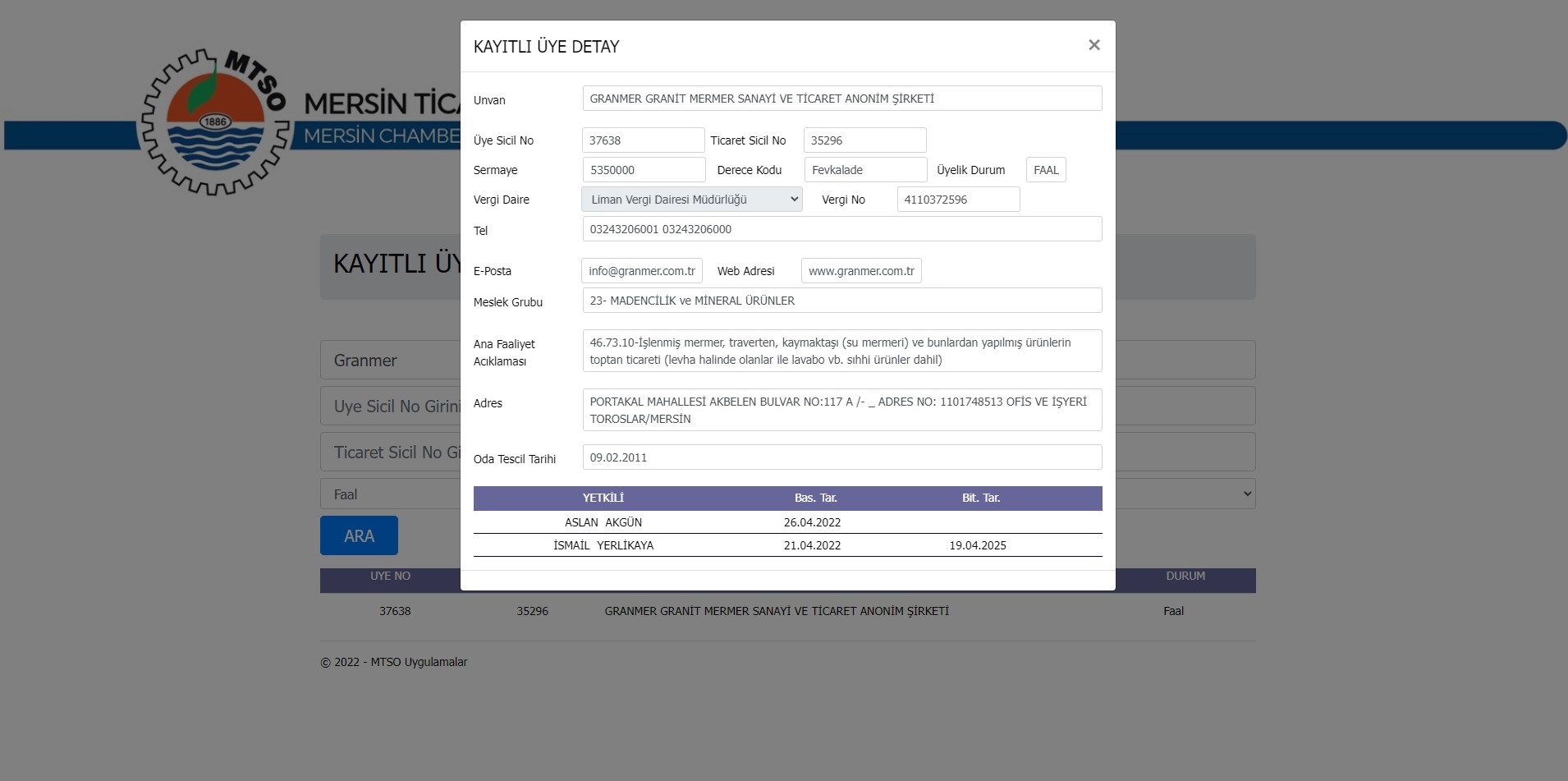Click the Sermaye field showing 5350000
The image size is (1568, 781).
(644, 170)
